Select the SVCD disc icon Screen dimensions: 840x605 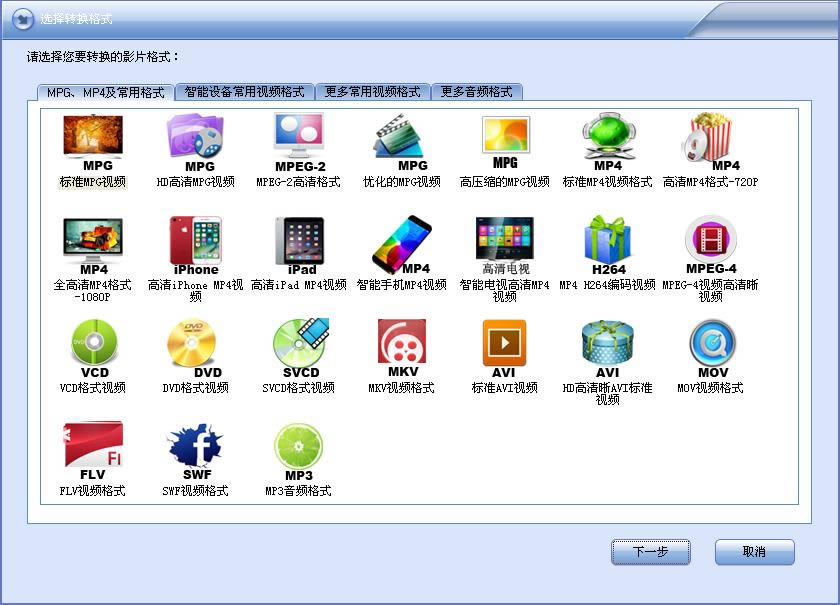[x=300, y=349]
